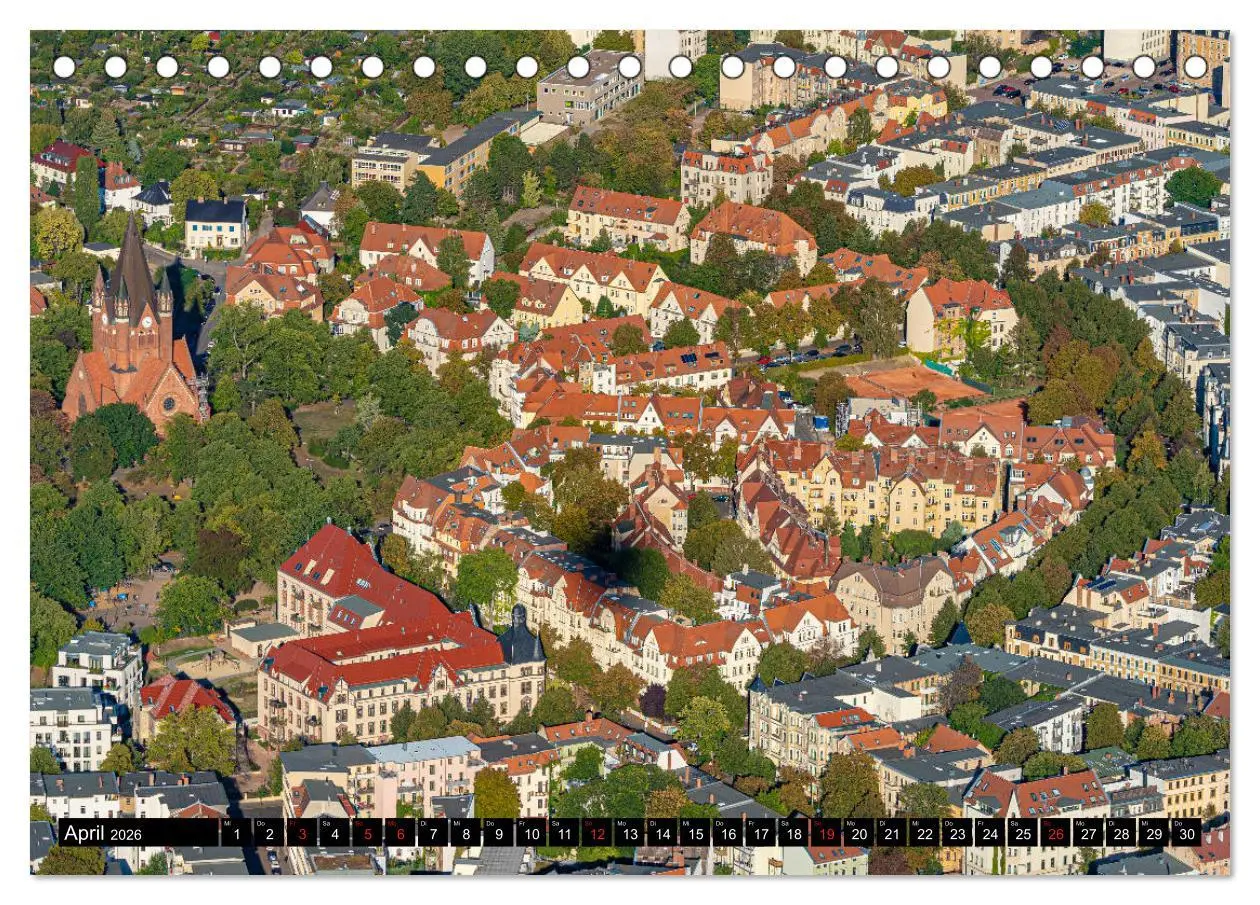The width and height of the screenshot is (1260, 905).
Task: Choose Saturday the 4th in the strip
Action: pyautogui.click(x=334, y=833)
